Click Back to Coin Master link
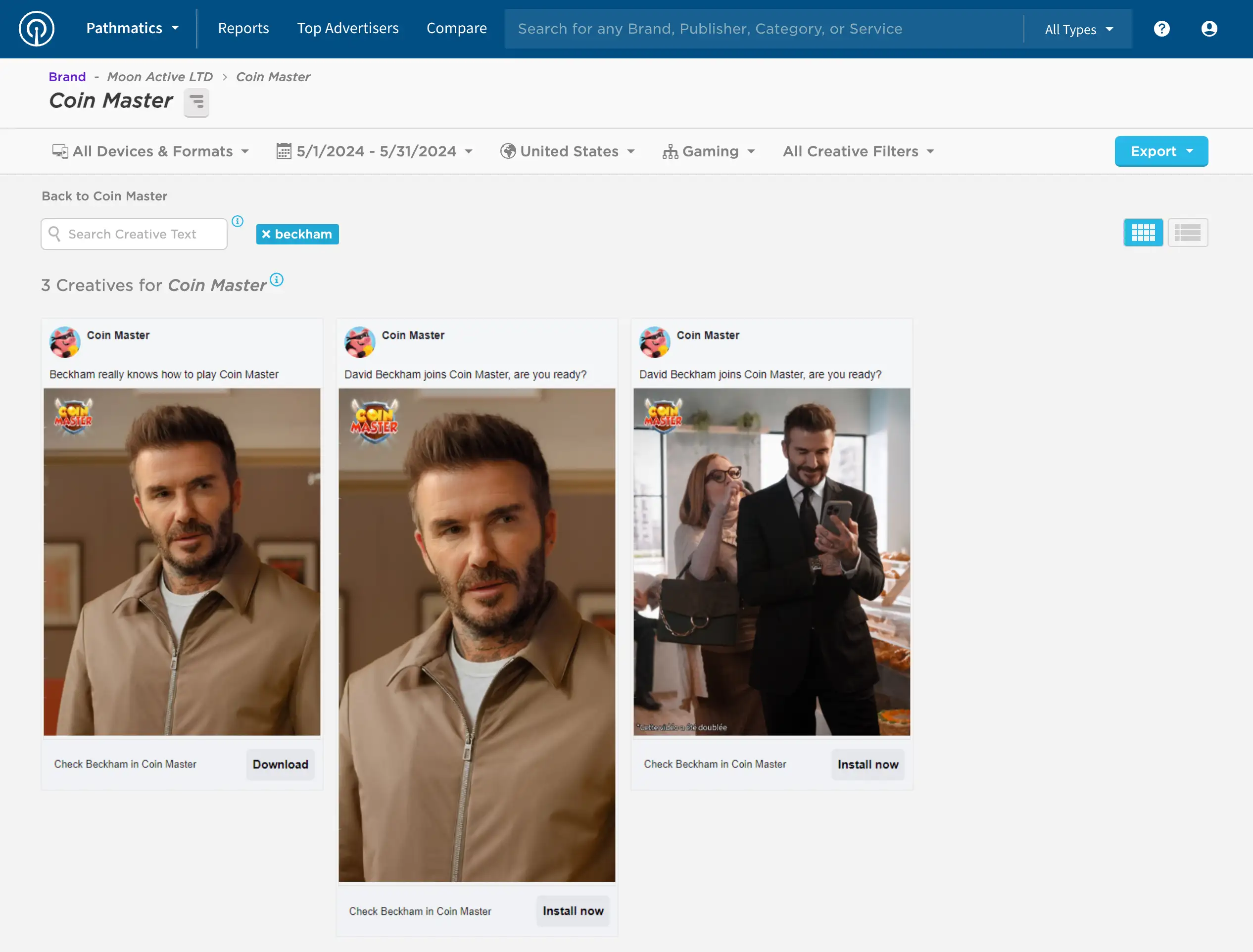The image size is (1253, 952). pyautogui.click(x=105, y=196)
